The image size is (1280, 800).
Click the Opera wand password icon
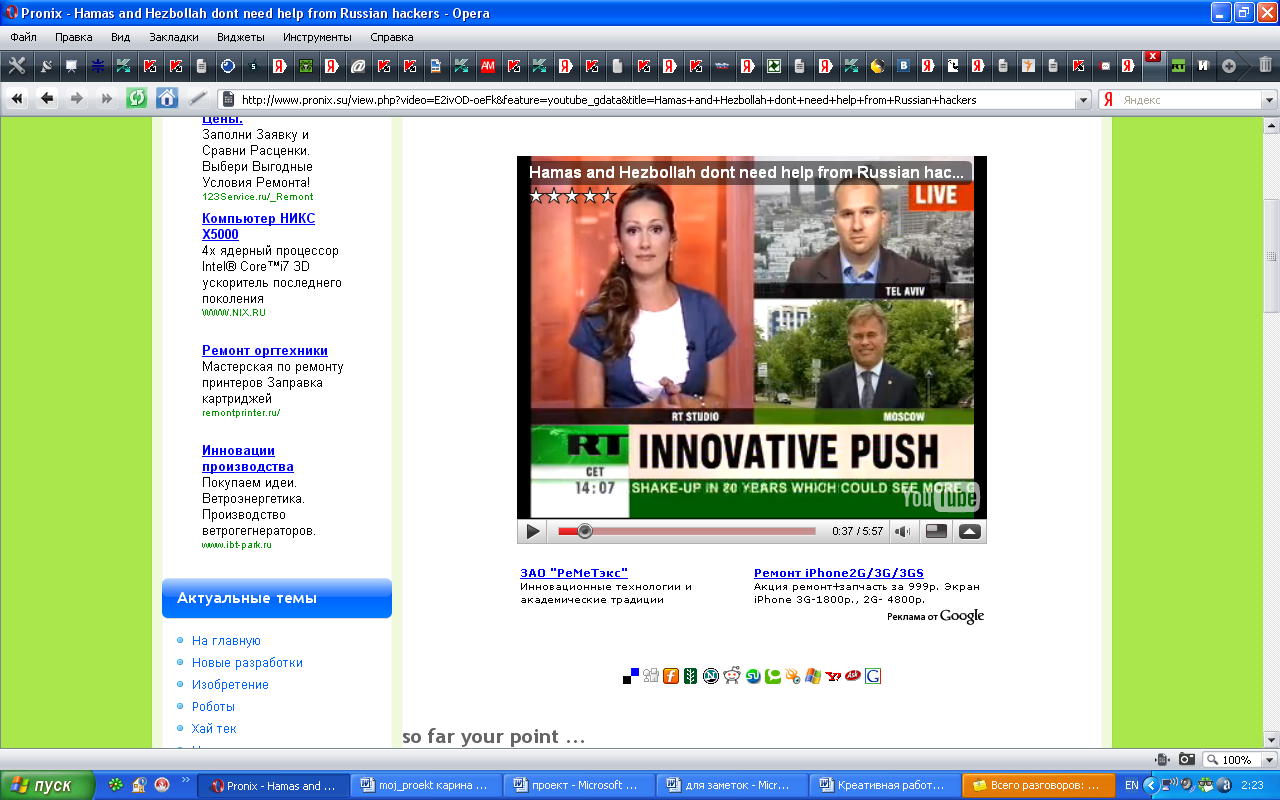(197, 99)
